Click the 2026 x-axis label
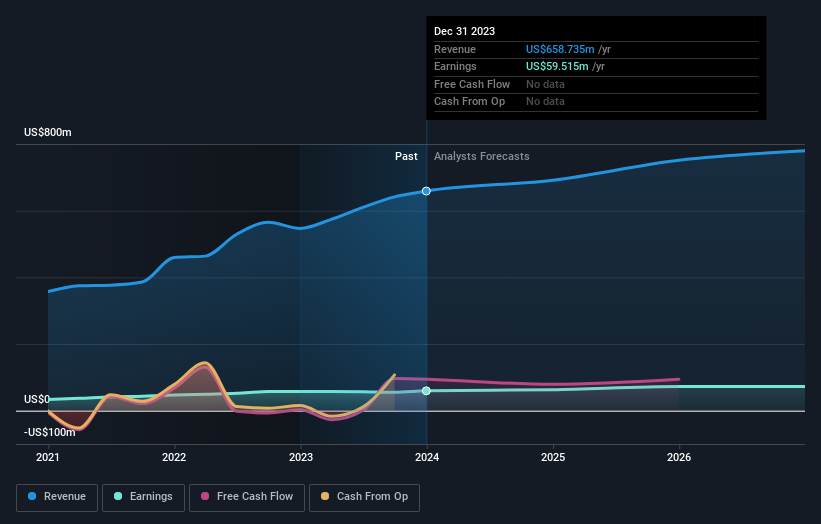The height and width of the screenshot is (524, 821). (679, 458)
